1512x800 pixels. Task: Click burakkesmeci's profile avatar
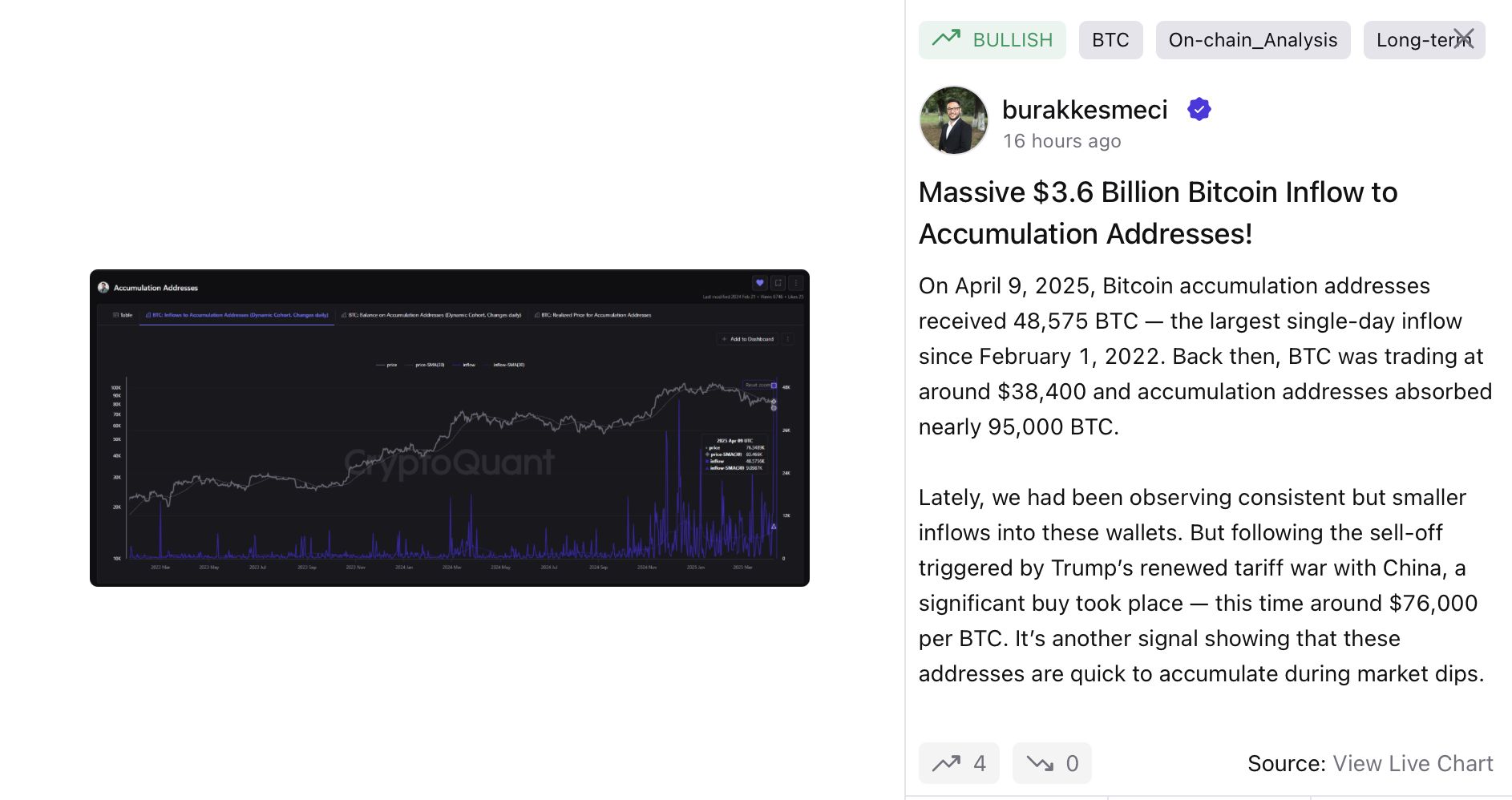point(953,120)
